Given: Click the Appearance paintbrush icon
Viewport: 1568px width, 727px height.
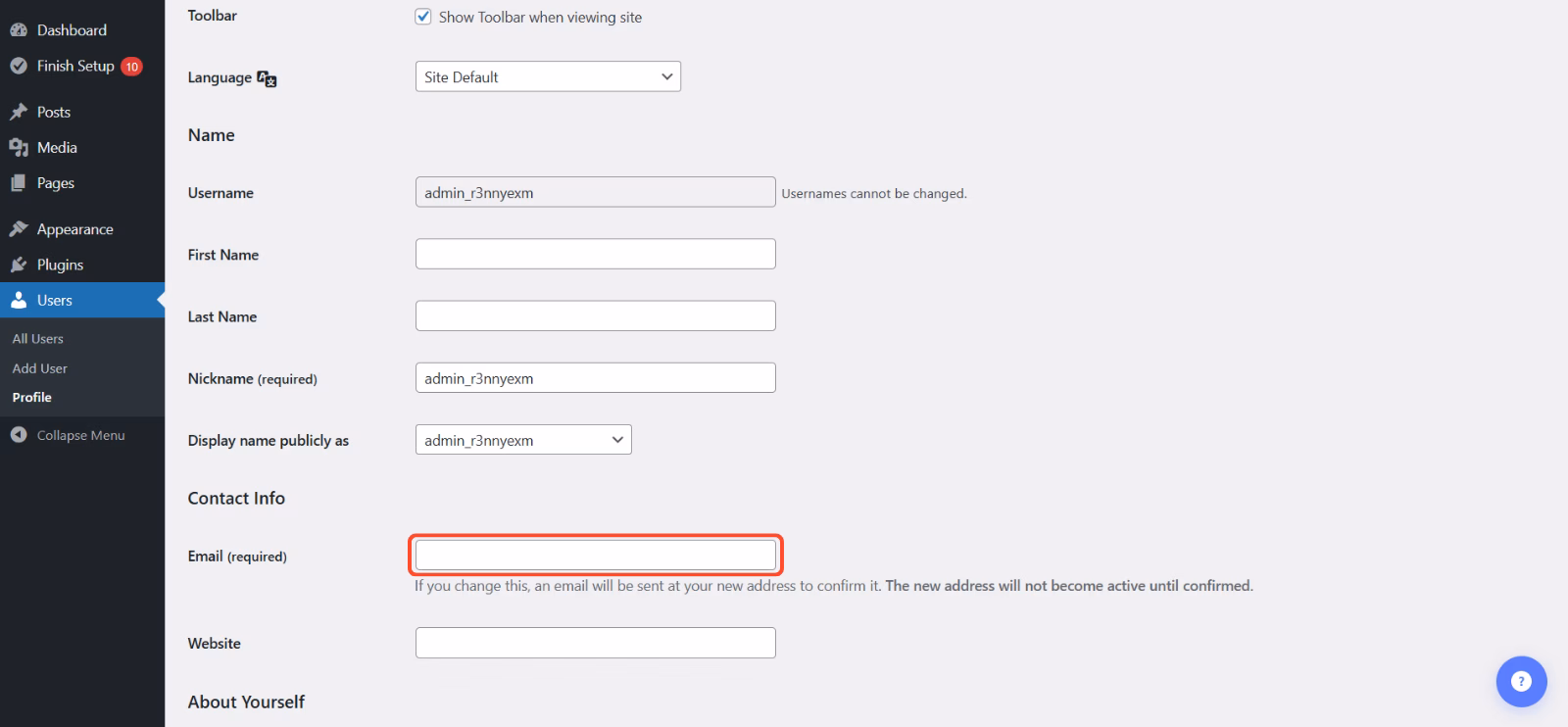Looking at the screenshot, I should pos(18,229).
